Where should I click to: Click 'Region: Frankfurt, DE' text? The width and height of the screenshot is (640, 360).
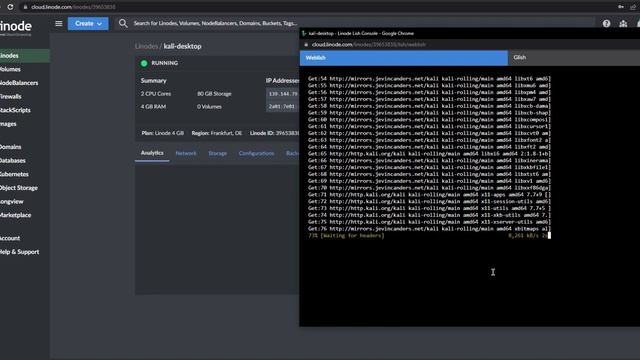[217, 133]
